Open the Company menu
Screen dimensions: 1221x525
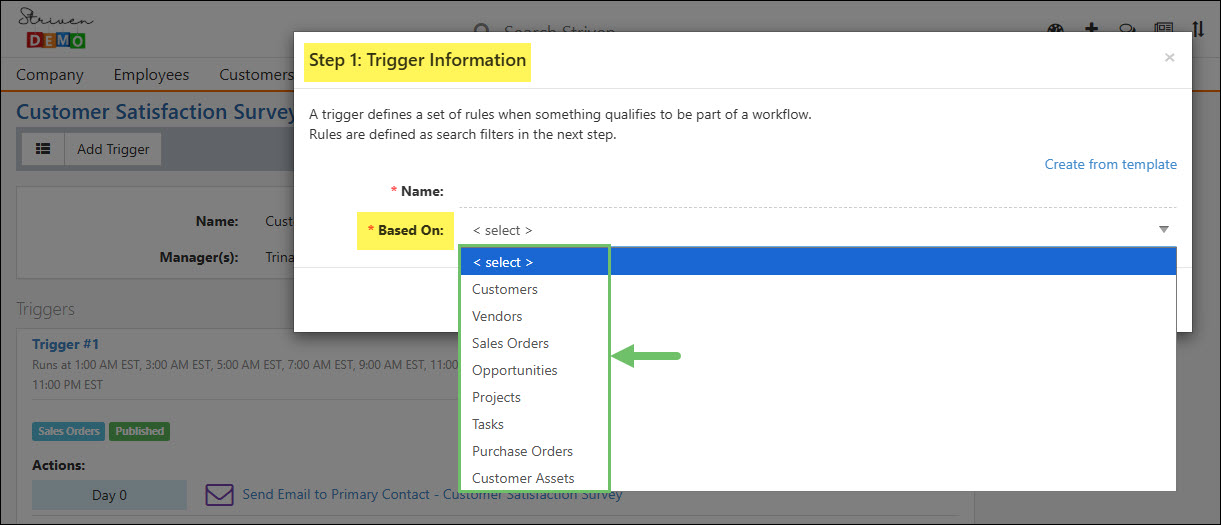click(x=50, y=74)
